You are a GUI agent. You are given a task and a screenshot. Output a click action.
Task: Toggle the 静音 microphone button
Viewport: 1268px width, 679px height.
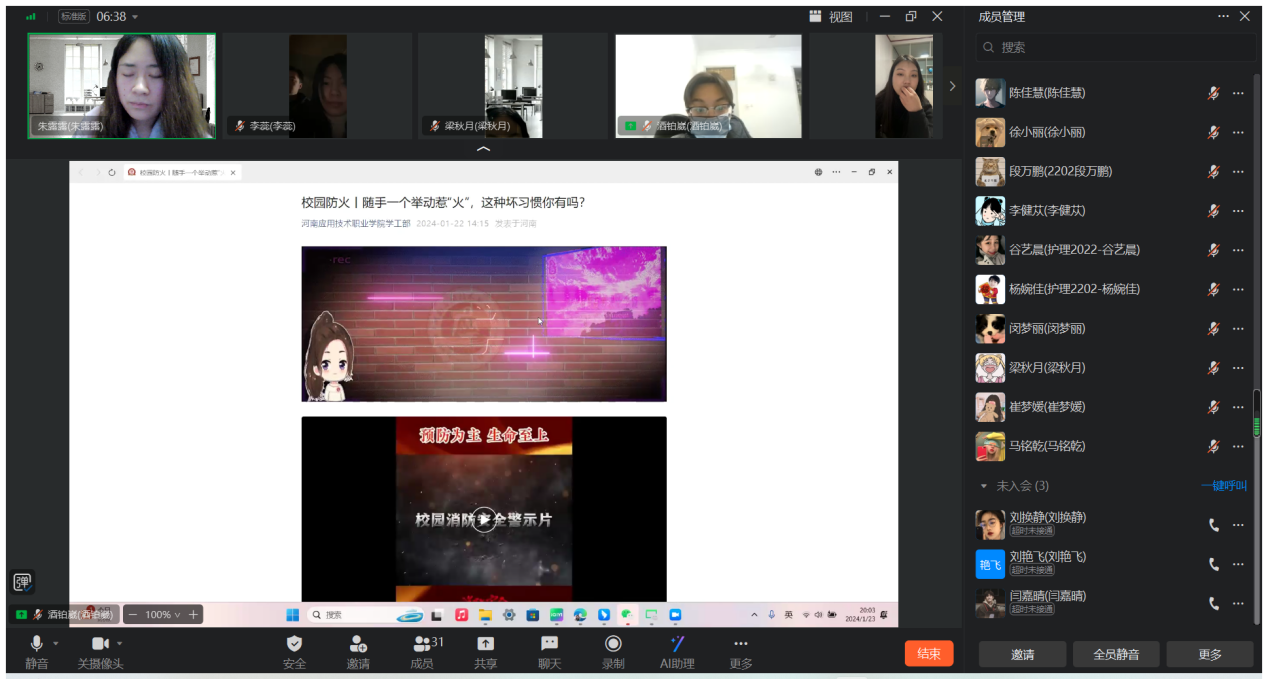[37, 644]
